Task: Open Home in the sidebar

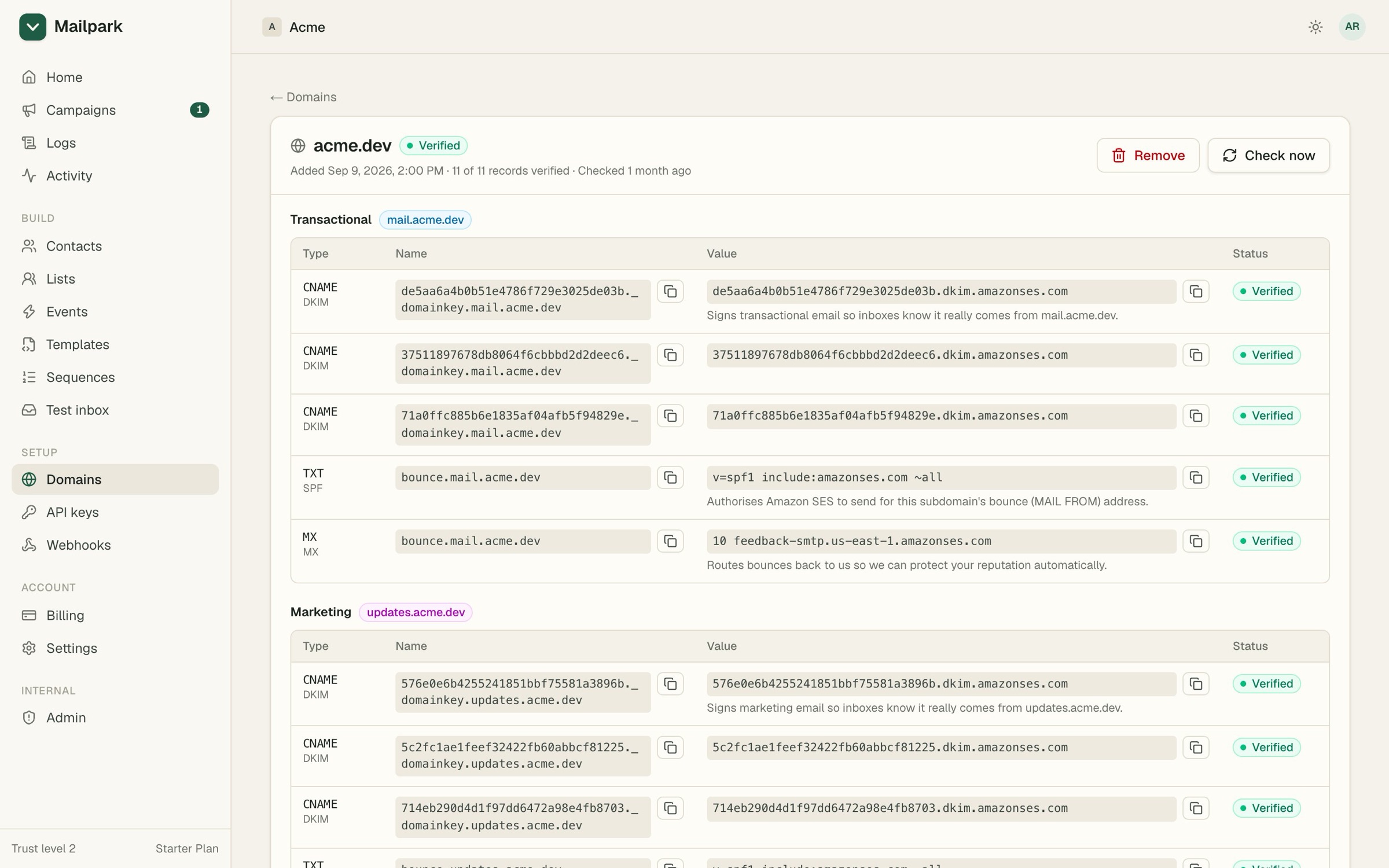Action: 115,77
